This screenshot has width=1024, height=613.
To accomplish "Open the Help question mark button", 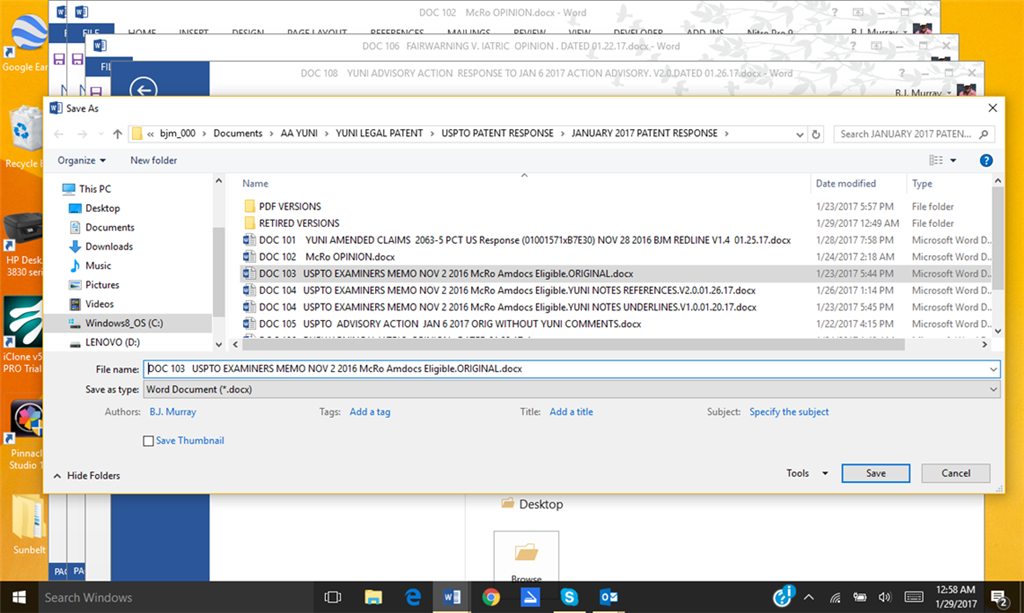I will (x=986, y=161).
